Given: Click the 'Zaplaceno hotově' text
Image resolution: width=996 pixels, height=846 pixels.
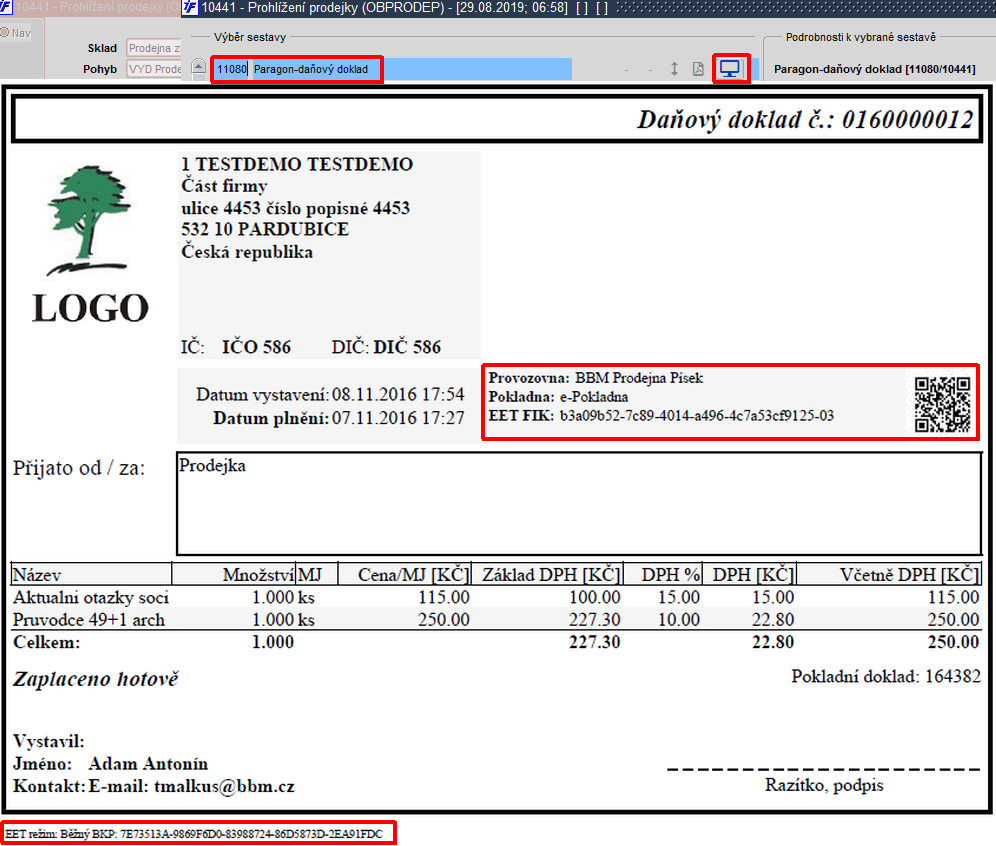Looking at the screenshot, I should [x=95, y=679].
